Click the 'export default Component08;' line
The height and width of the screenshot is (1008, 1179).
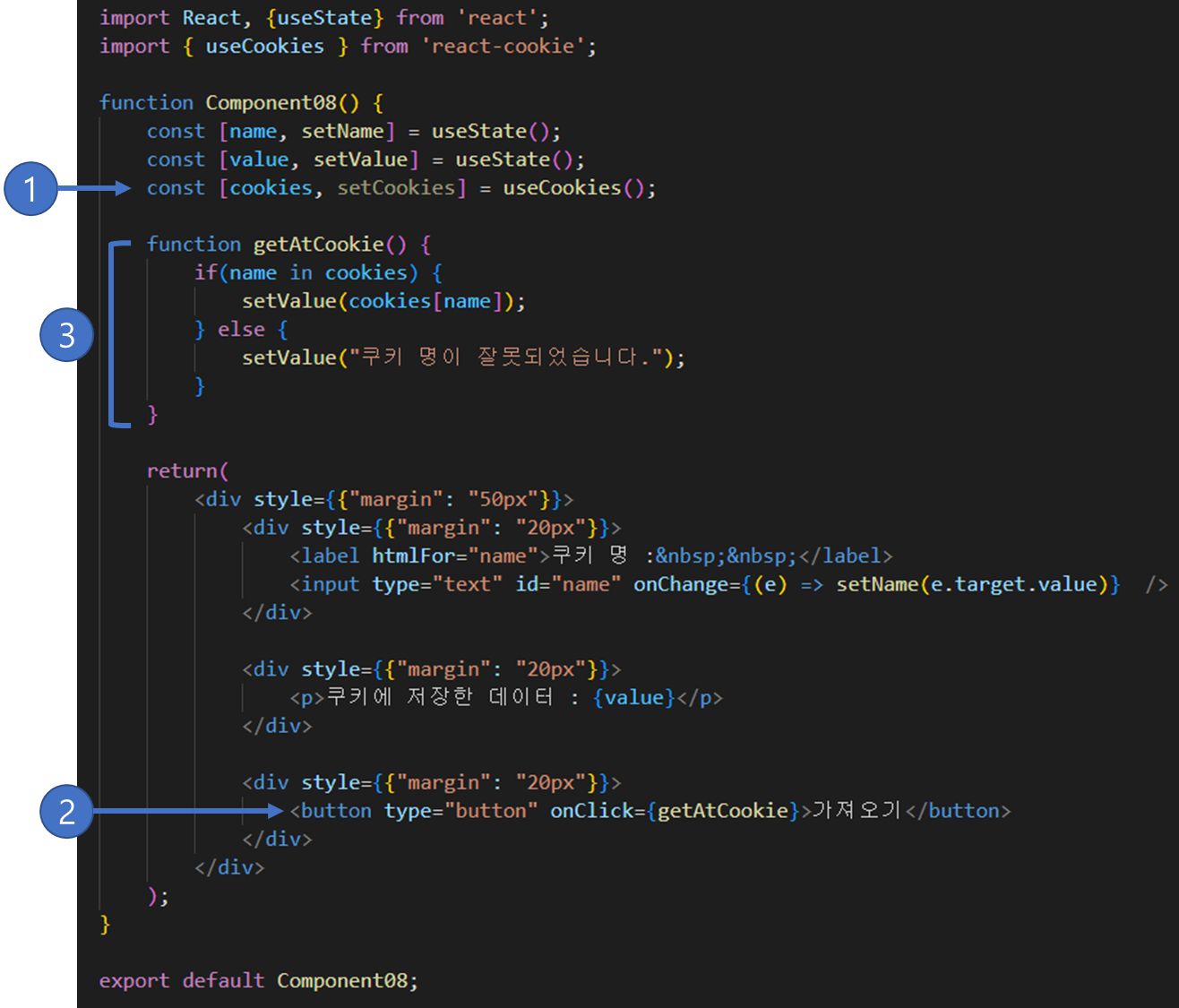(x=258, y=981)
